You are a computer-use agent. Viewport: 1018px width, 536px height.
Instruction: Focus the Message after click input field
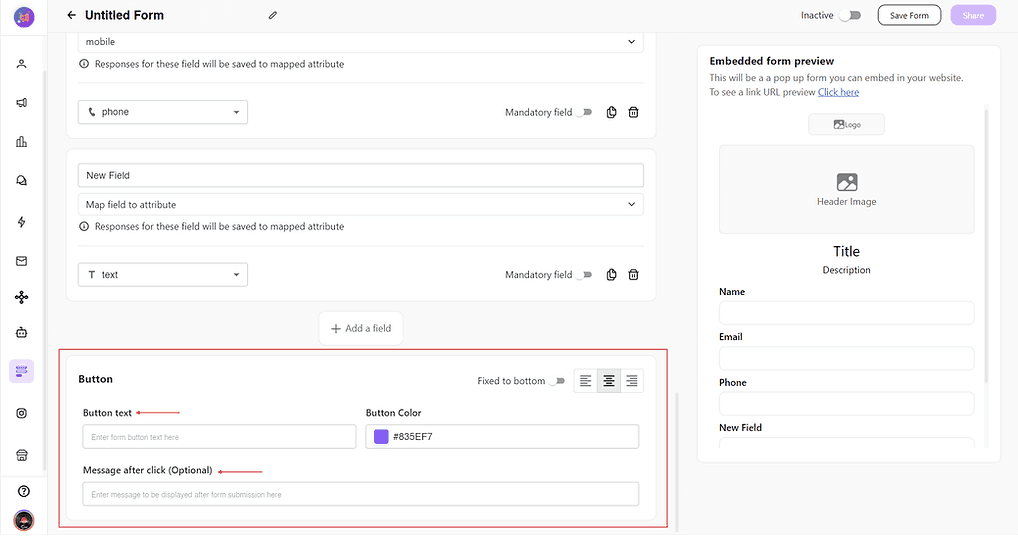tap(361, 494)
